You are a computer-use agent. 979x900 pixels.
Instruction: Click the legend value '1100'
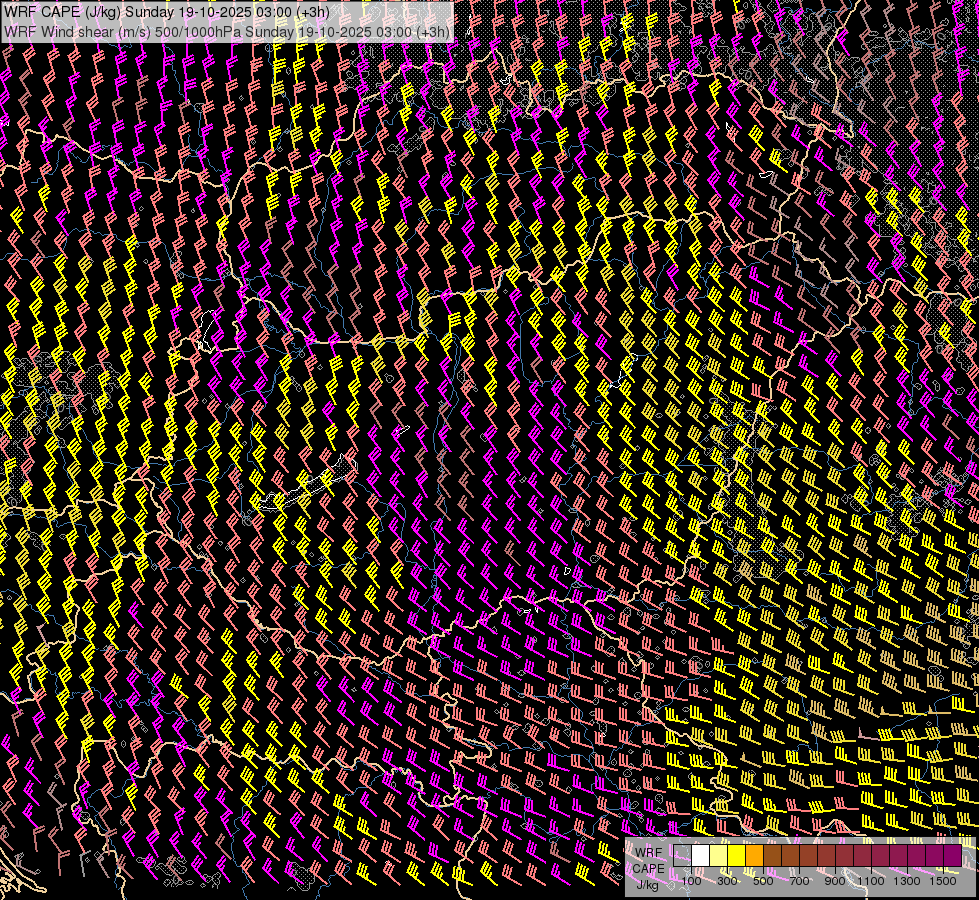871,881
